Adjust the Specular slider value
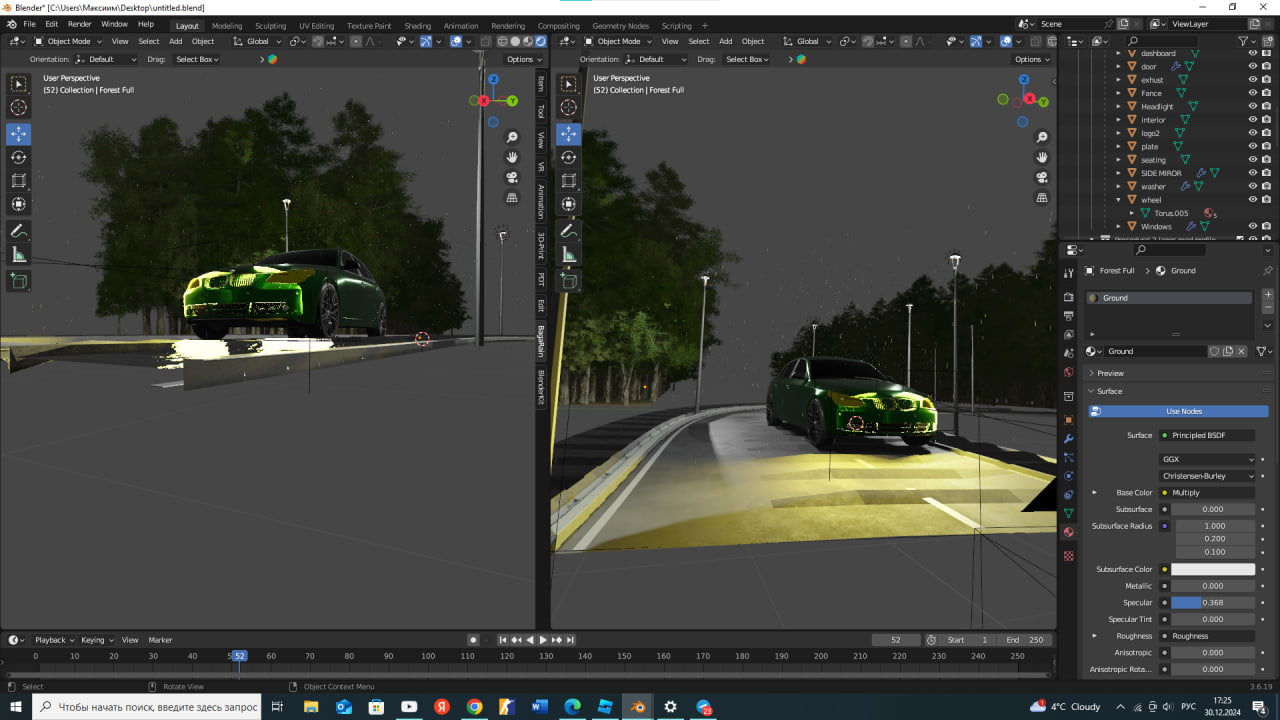The image size is (1280, 720). [x=1213, y=603]
